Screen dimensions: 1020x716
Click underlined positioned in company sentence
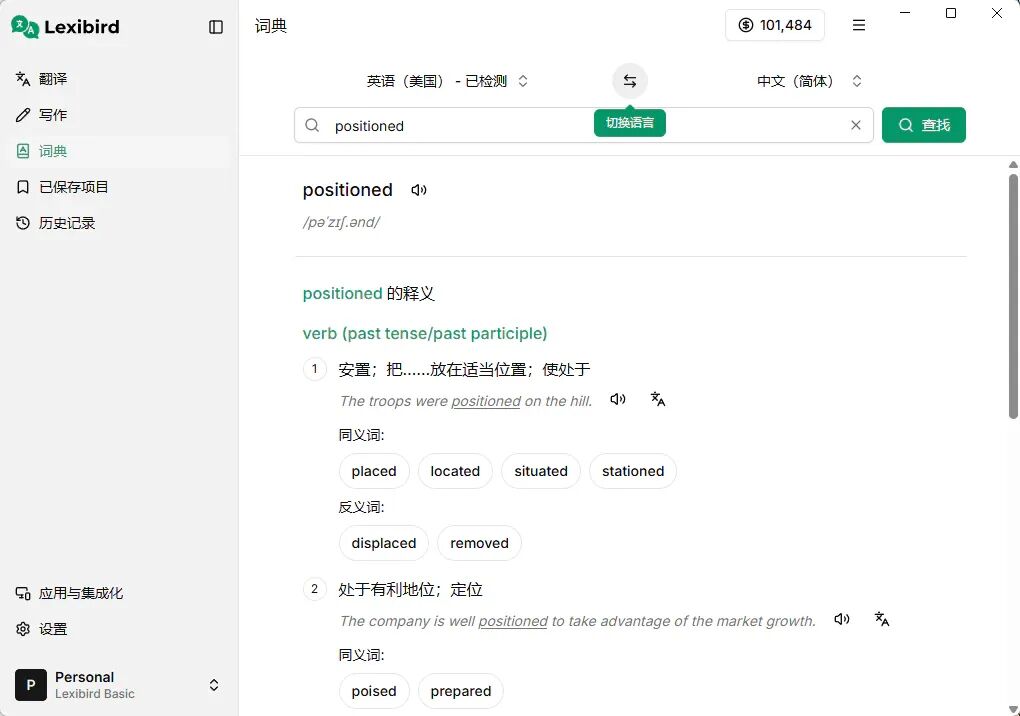(513, 621)
